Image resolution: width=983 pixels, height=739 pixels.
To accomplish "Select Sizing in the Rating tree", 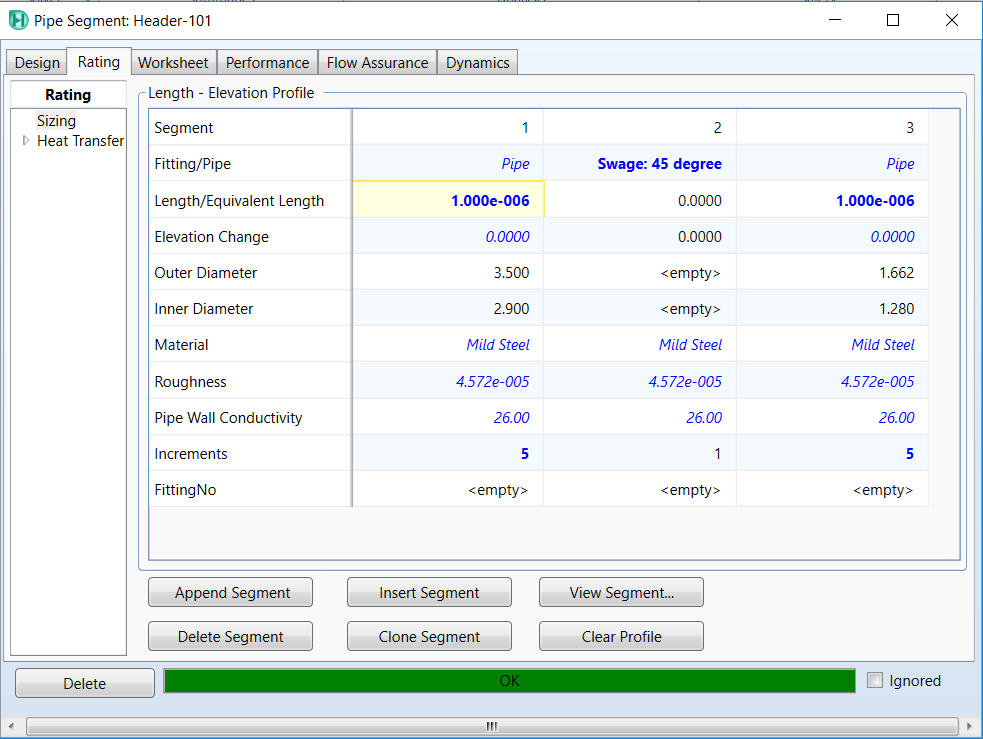I will point(56,120).
